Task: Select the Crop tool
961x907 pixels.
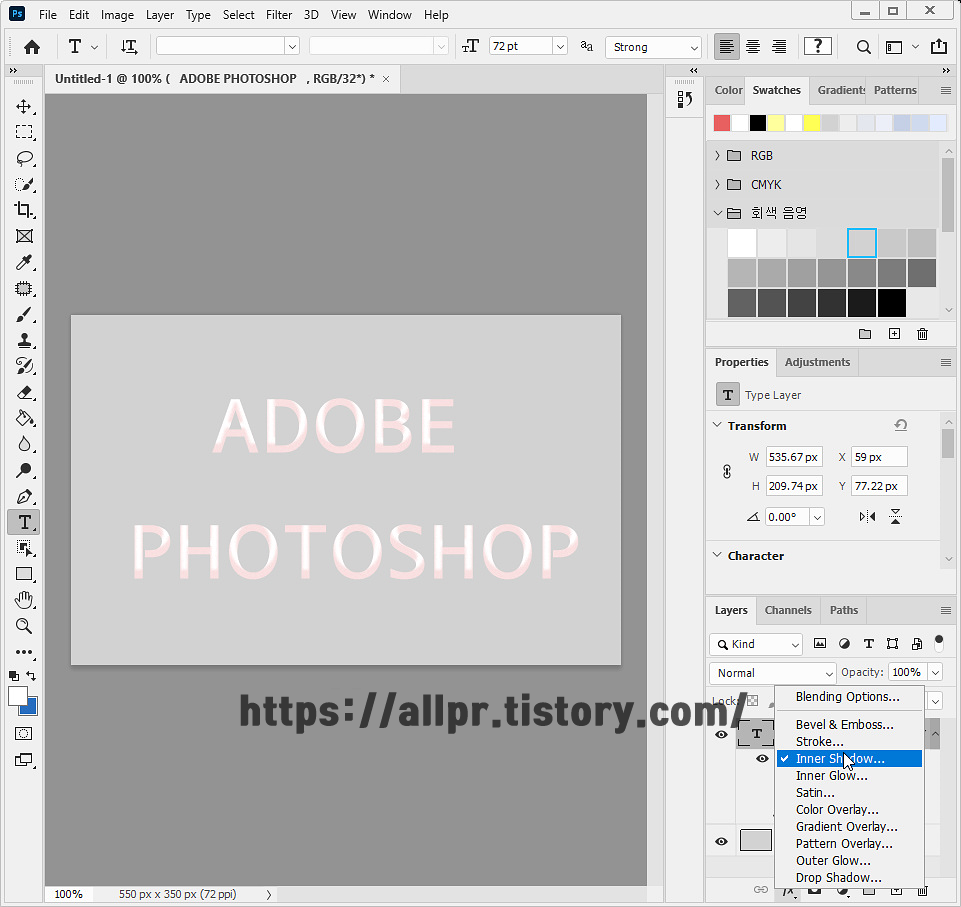Action: (x=24, y=210)
